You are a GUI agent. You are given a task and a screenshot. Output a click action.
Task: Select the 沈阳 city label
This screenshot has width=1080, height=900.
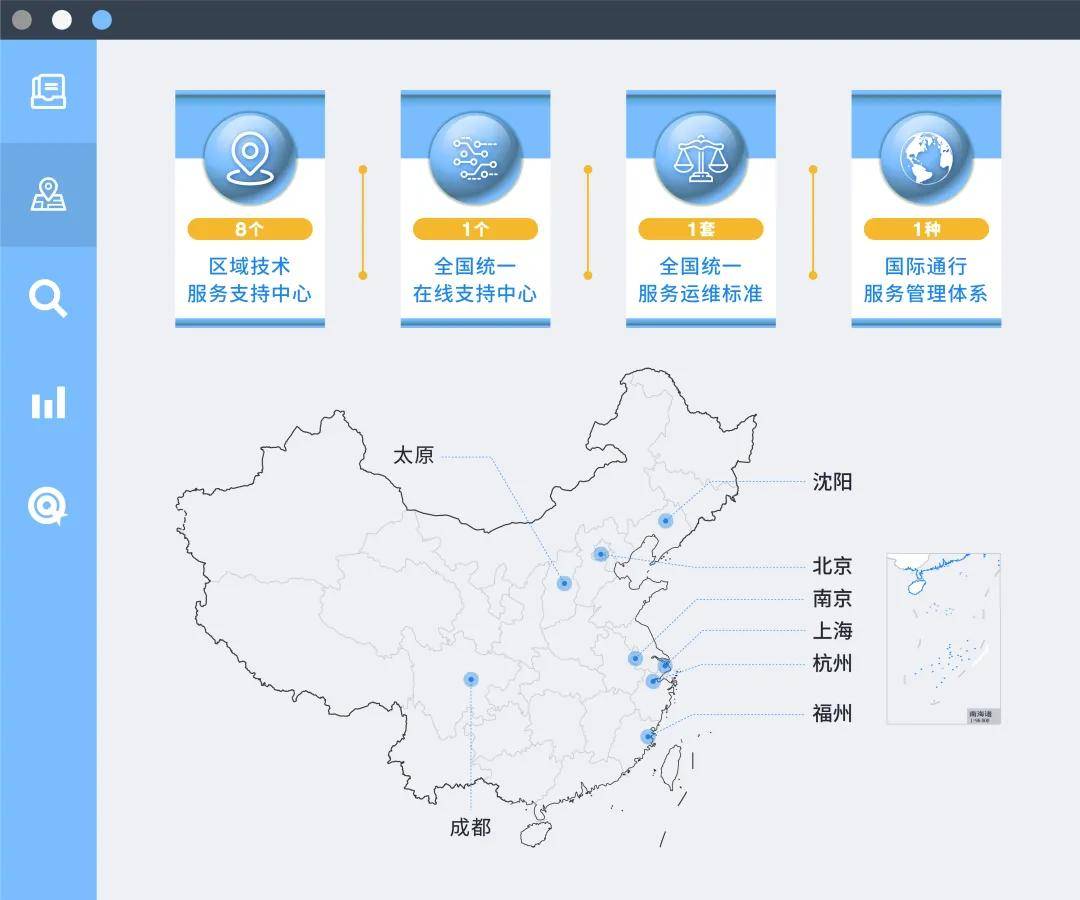832,482
